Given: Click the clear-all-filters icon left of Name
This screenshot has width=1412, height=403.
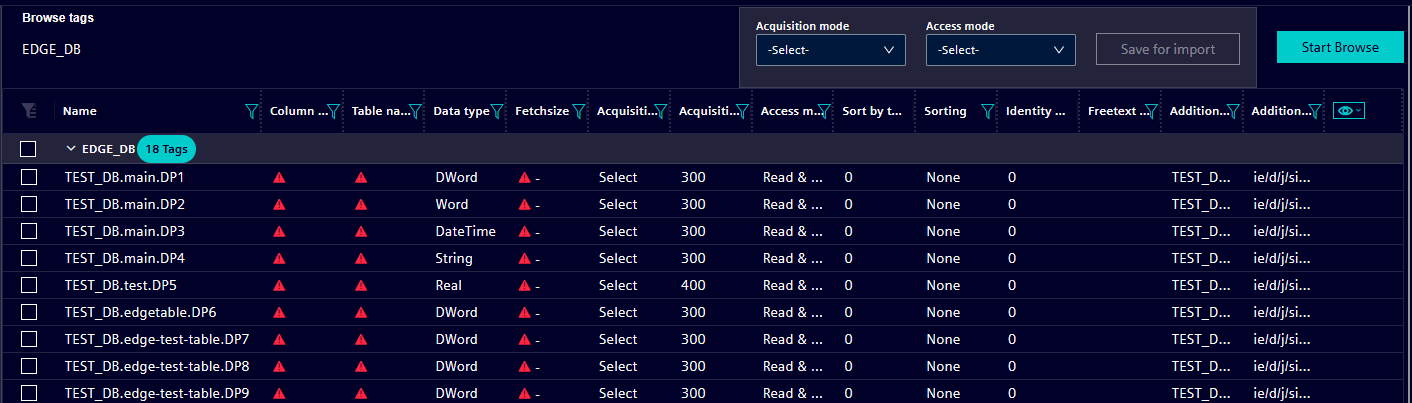Looking at the screenshot, I should 28,111.
